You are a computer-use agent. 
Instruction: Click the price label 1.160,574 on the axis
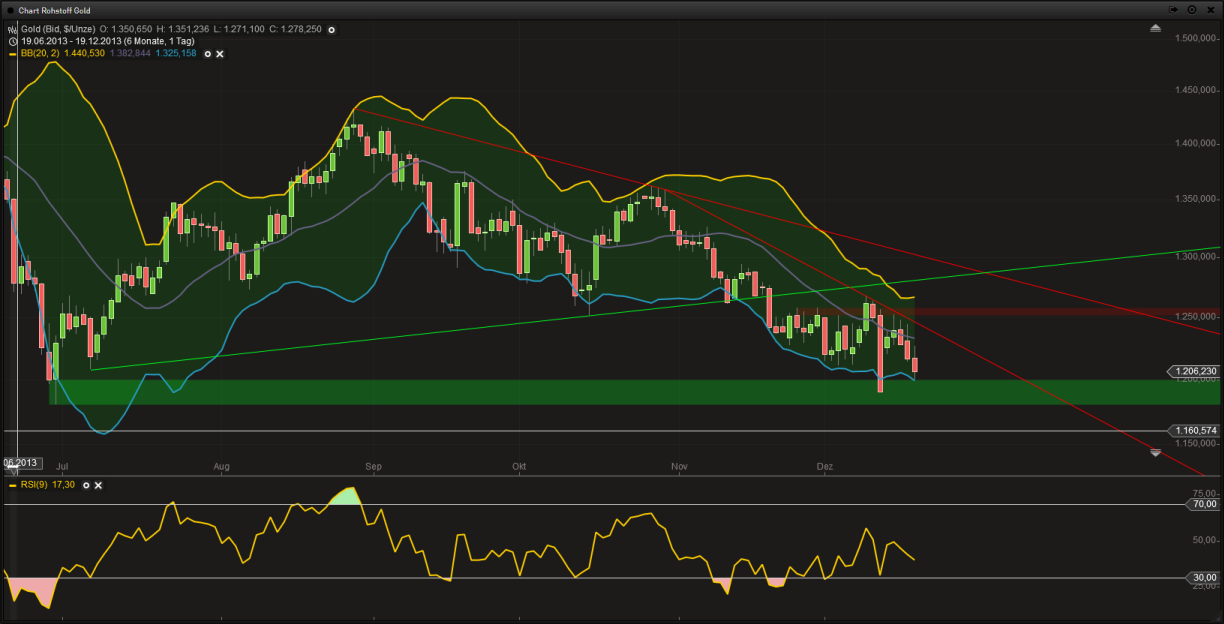[x=1194, y=431]
